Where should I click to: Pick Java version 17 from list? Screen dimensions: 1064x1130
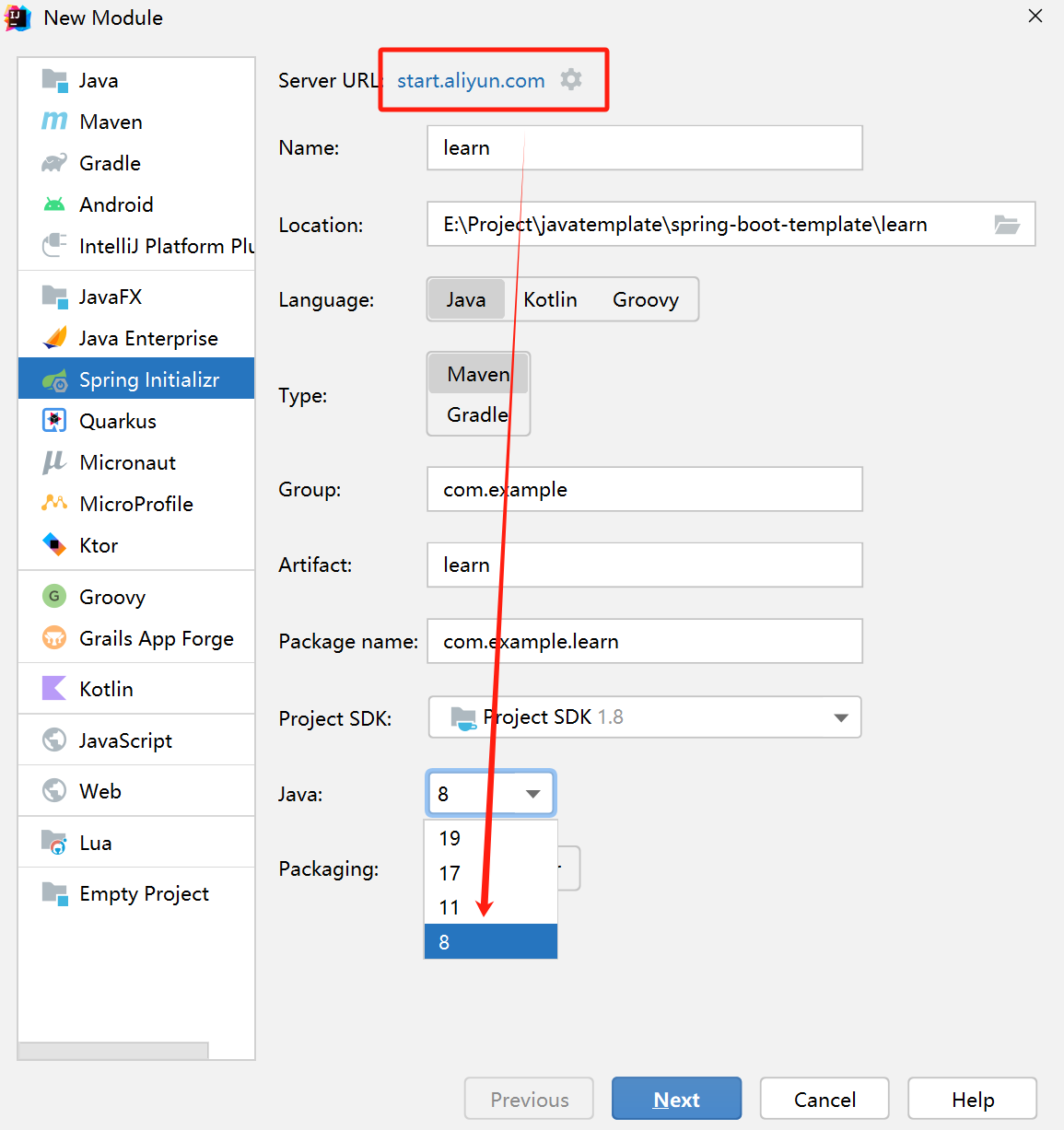click(491, 873)
